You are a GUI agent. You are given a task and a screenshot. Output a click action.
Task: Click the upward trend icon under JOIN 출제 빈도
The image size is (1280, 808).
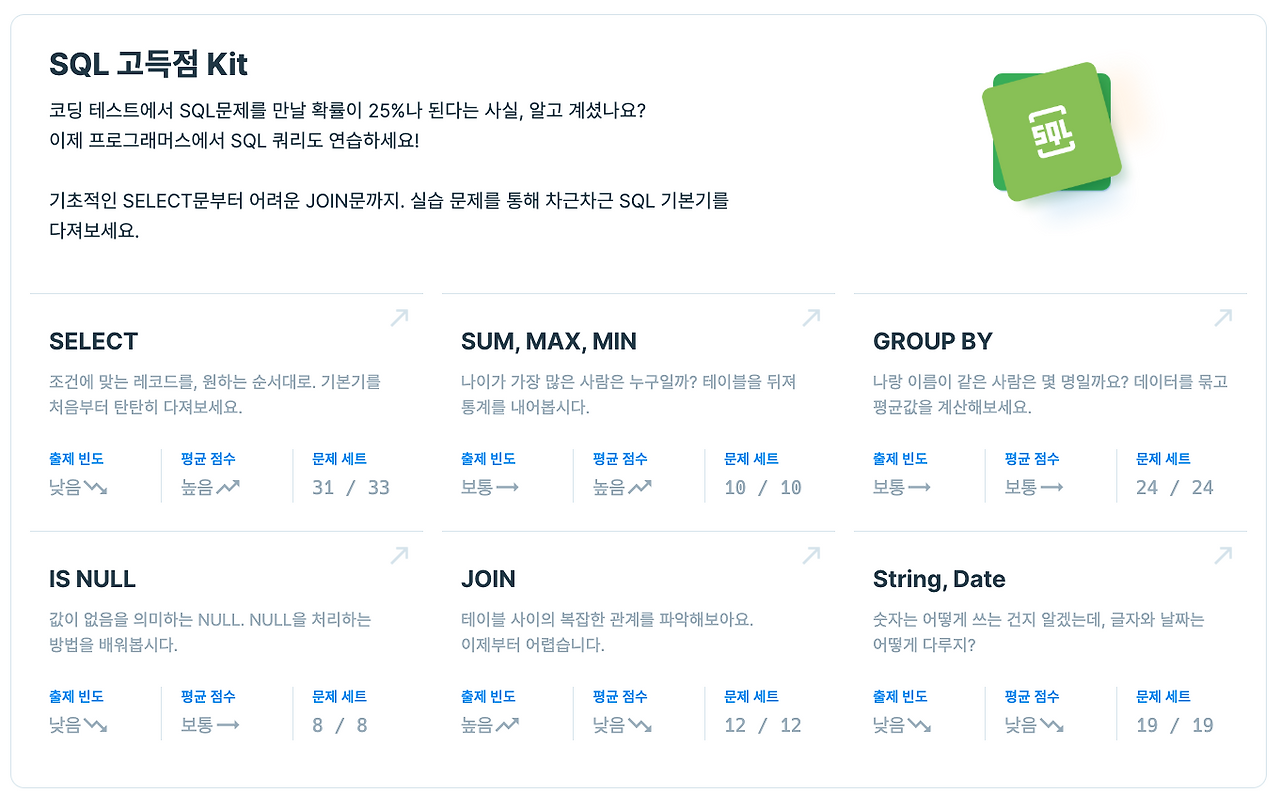point(507,725)
